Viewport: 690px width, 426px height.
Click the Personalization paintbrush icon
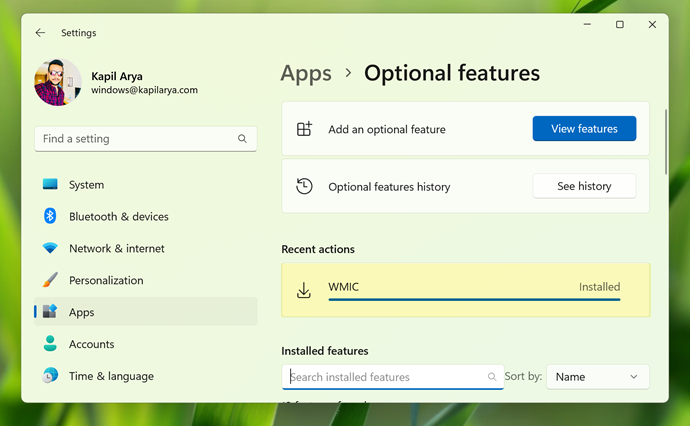[x=50, y=280]
